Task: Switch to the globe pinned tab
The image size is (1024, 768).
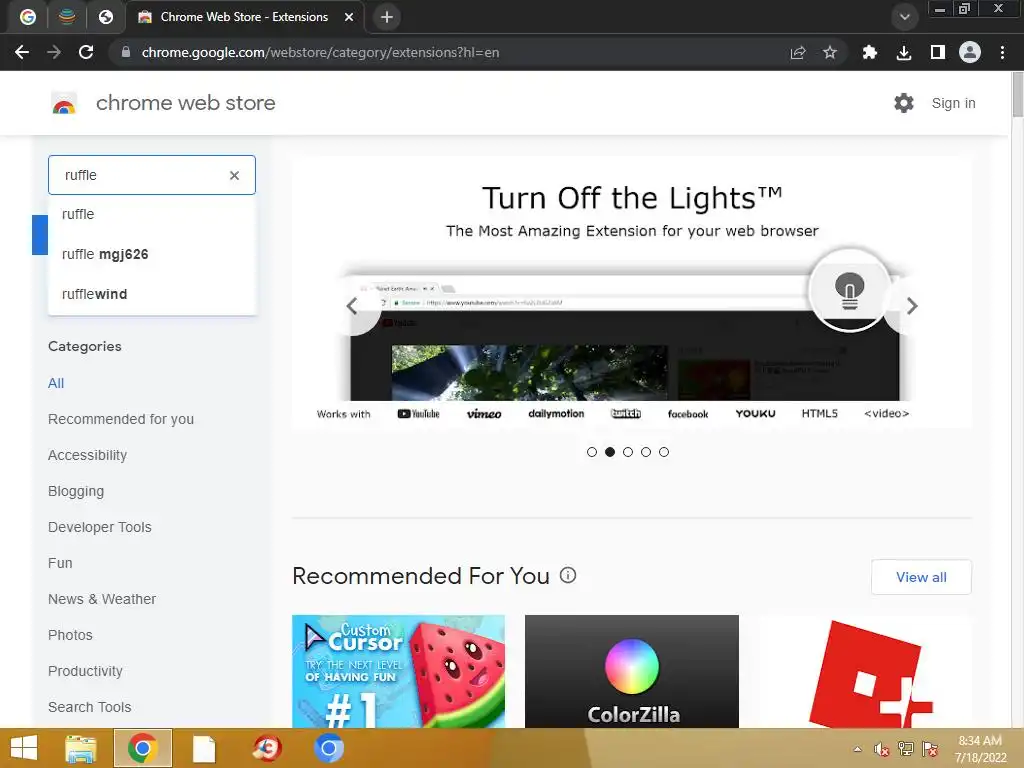Action: coord(106,17)
